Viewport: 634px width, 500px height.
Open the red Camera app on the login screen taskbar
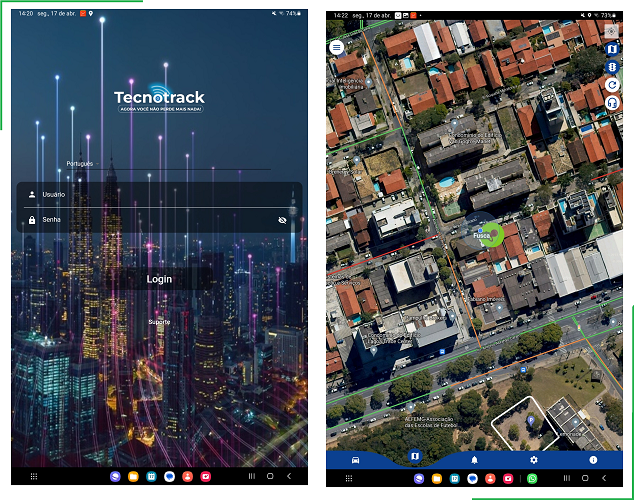coord(205,477)
